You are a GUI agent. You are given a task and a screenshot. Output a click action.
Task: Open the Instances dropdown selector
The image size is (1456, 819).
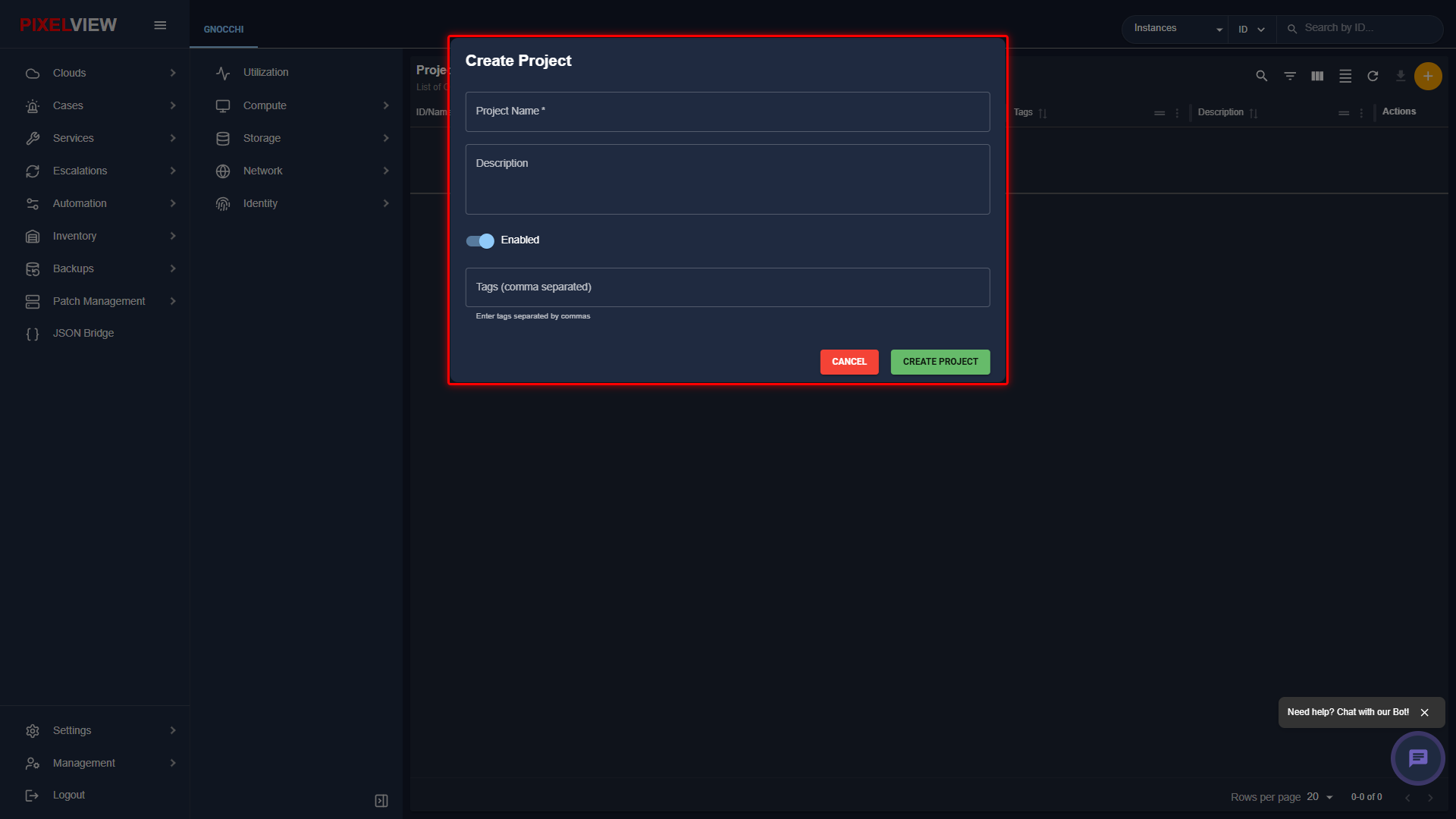1177,29
